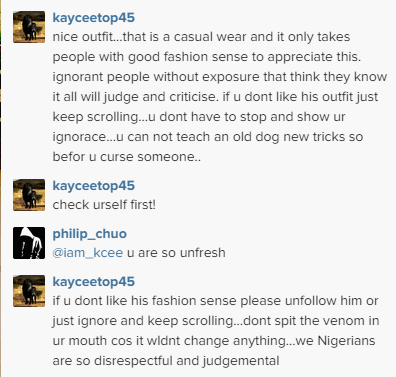Click the line "if u dont like his fashion sense"

(215, 301)
